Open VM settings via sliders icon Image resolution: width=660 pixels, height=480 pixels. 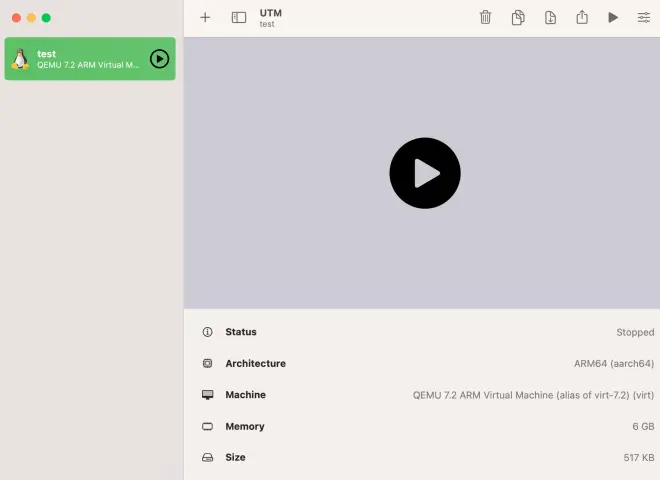644,17
